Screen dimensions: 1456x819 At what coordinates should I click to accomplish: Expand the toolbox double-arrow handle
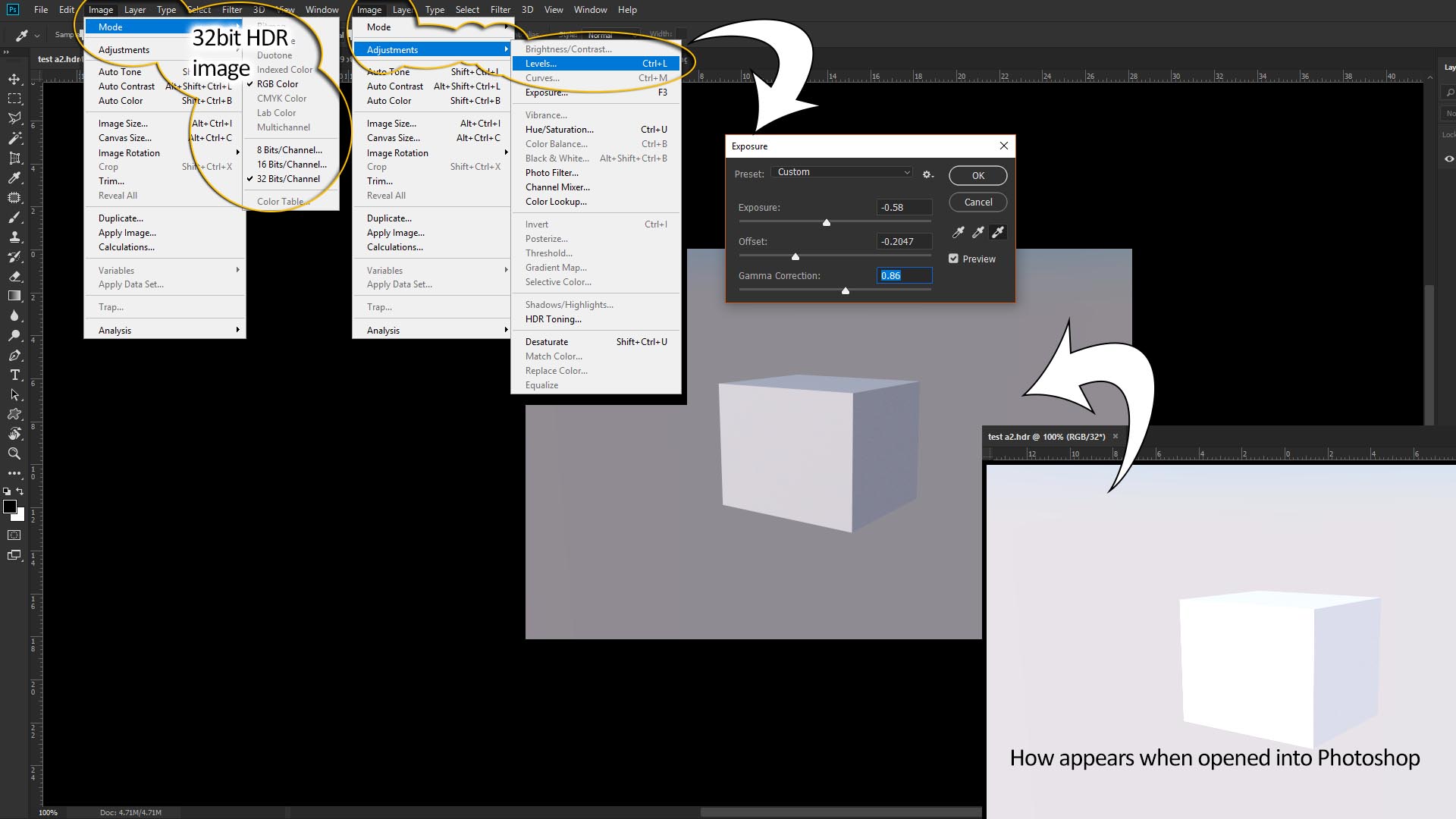click(x=6, y=52)
